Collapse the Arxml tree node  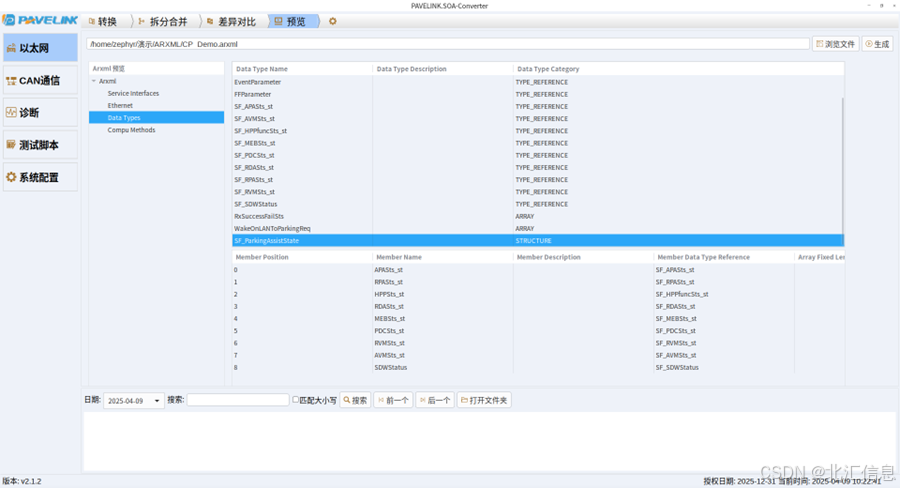(94, 81)
